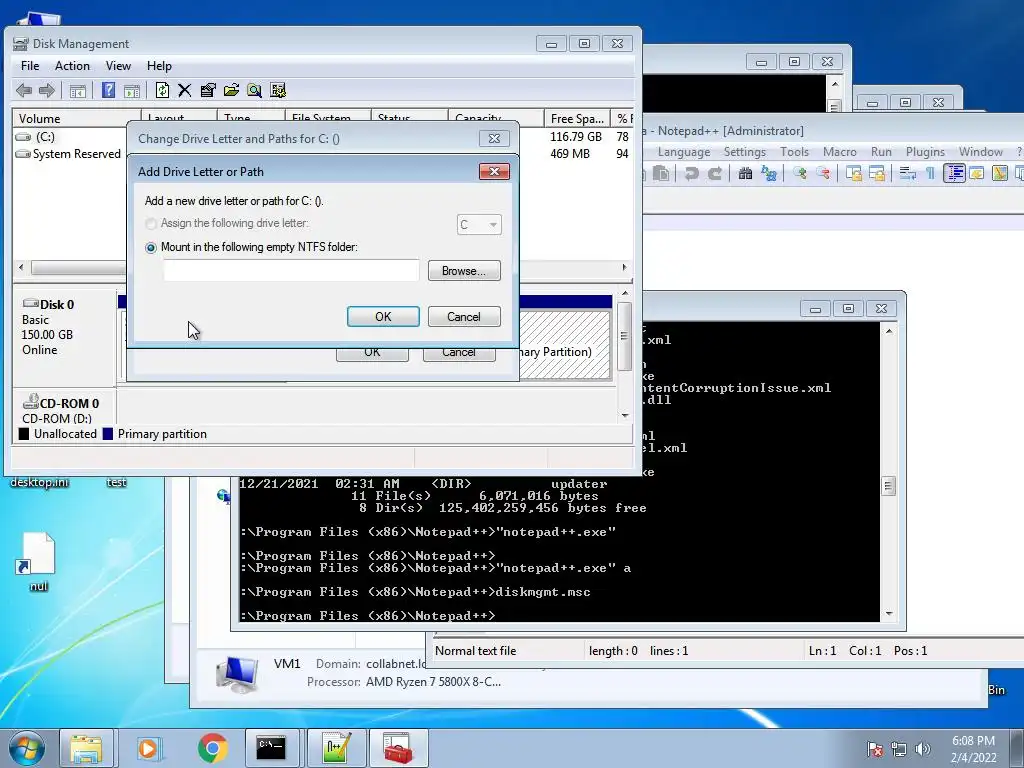This screenshot has width=1024, height=768.
Task: Click the black X Delete toolbar icon
Action: click(x=185, y=90)
